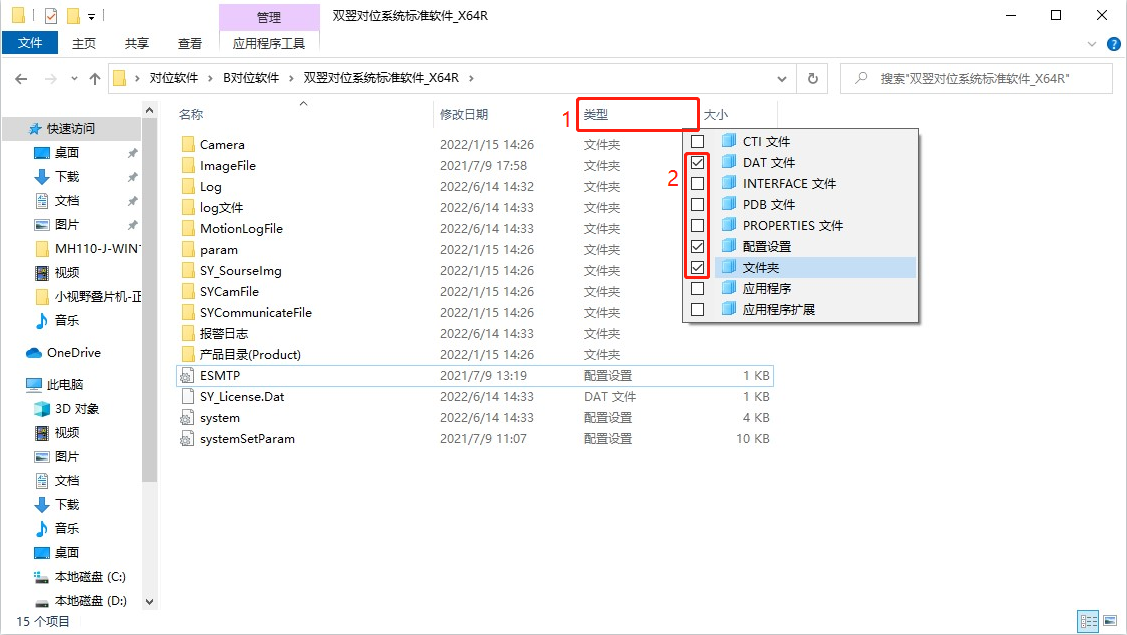Select the 3D 对象 icon in sidebar
Screen dimensions: 1127x635
42,409
